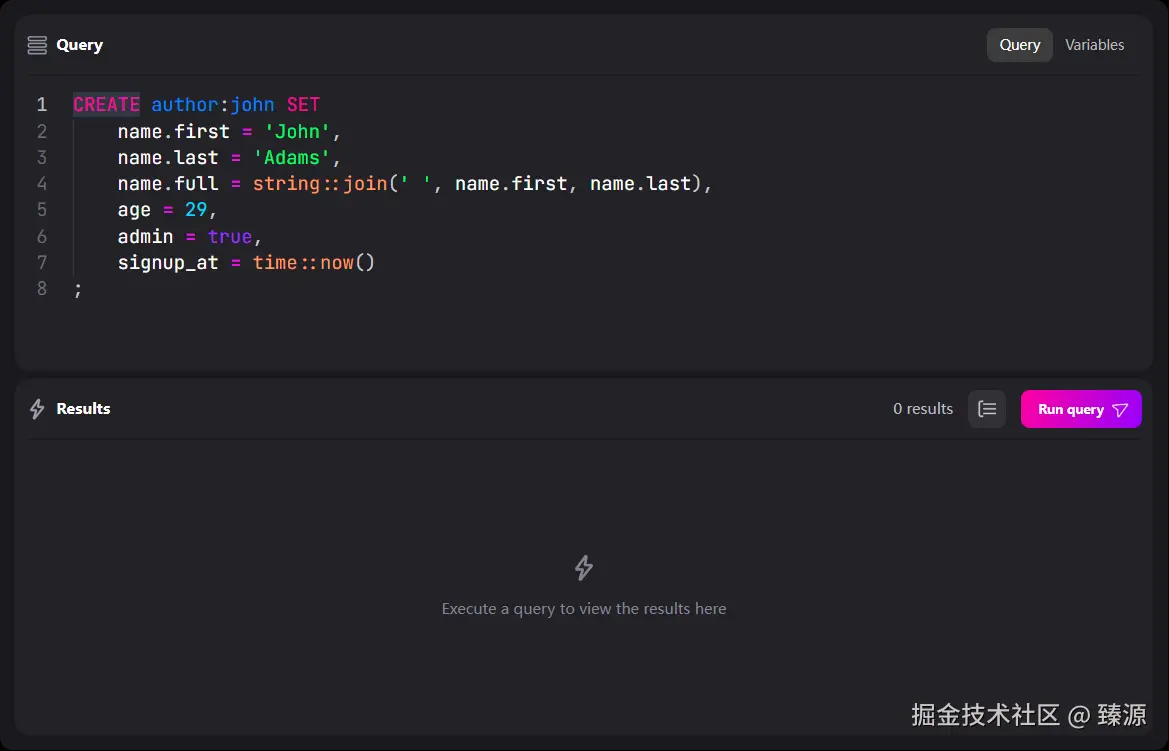
Task: Click the "Execute a query" placeholder text
Action: 584,608
